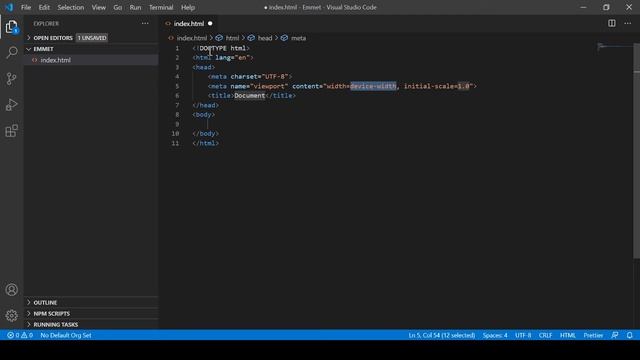640x360 pixels.
Task: Click meta breadcrumb item
Action: point(298,38)
